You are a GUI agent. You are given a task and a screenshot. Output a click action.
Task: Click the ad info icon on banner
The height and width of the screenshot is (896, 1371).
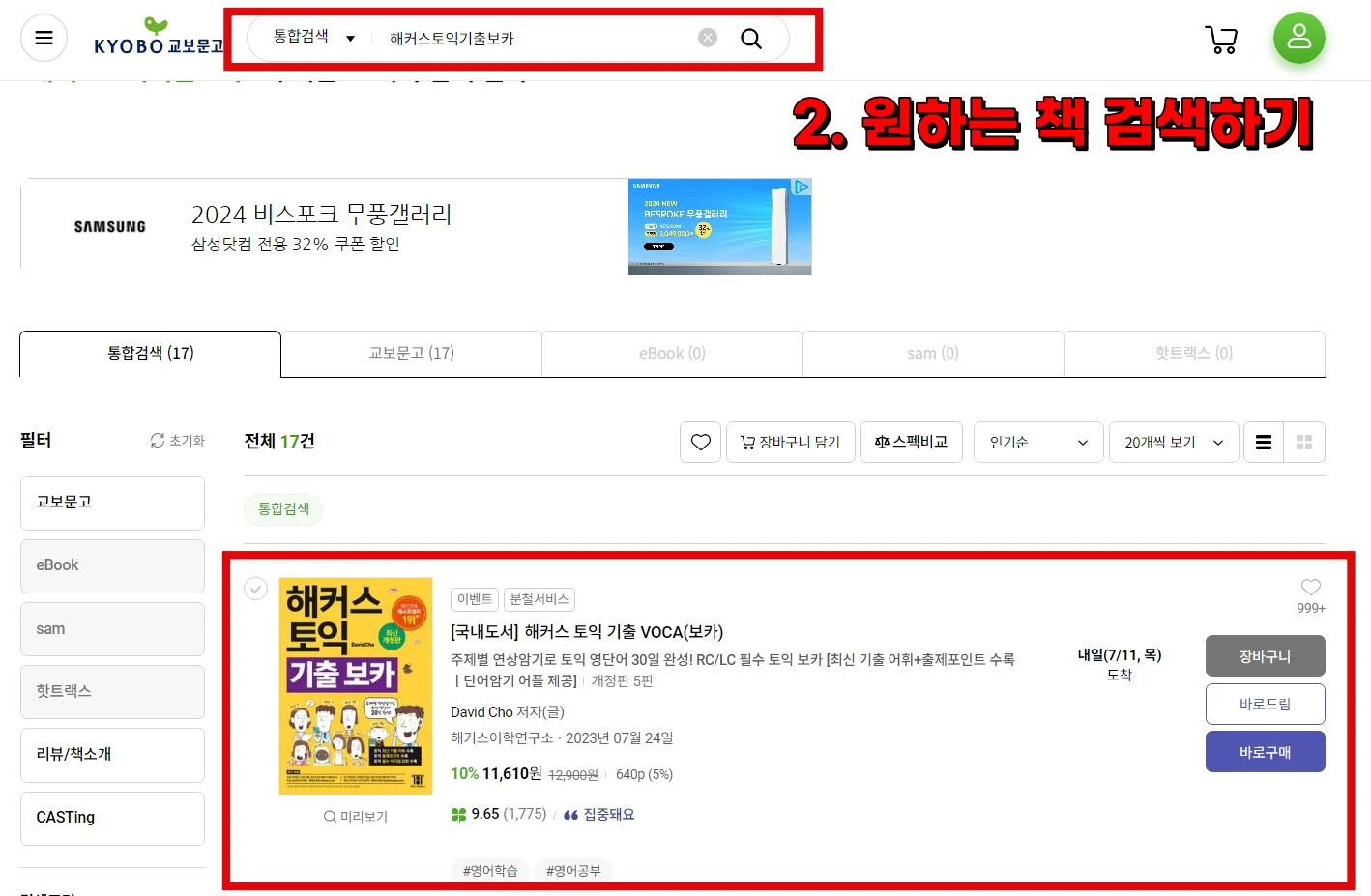802,187
